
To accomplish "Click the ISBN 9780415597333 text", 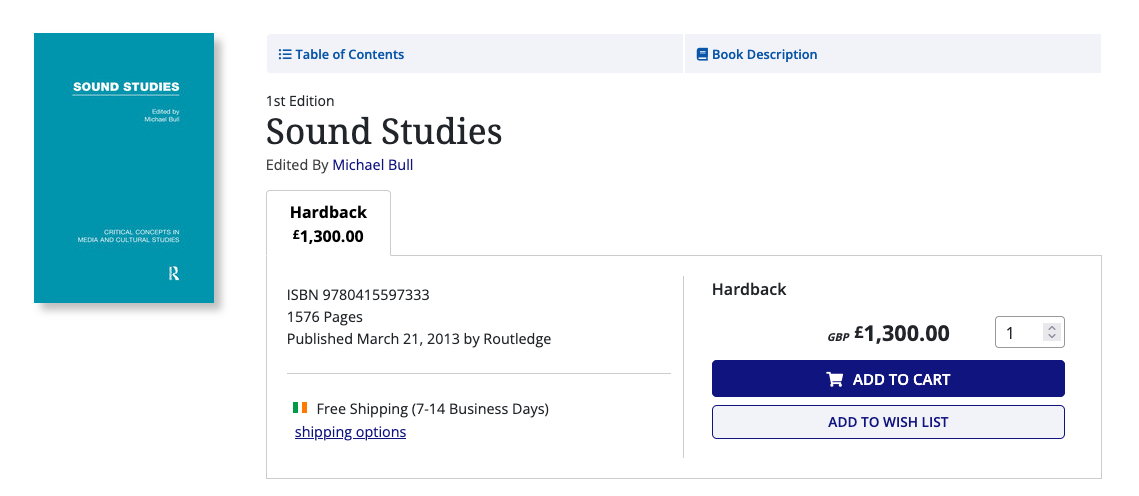I will [358, 295].
